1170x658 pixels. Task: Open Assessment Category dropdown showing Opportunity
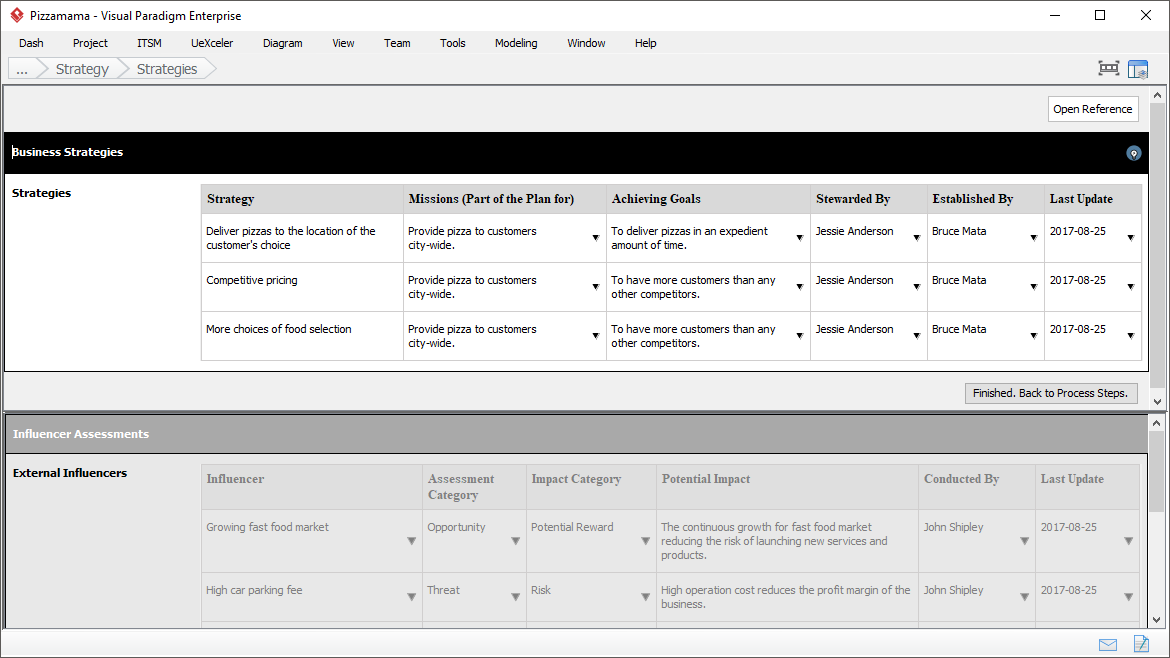pyautogui.click(x=515, y=541)
